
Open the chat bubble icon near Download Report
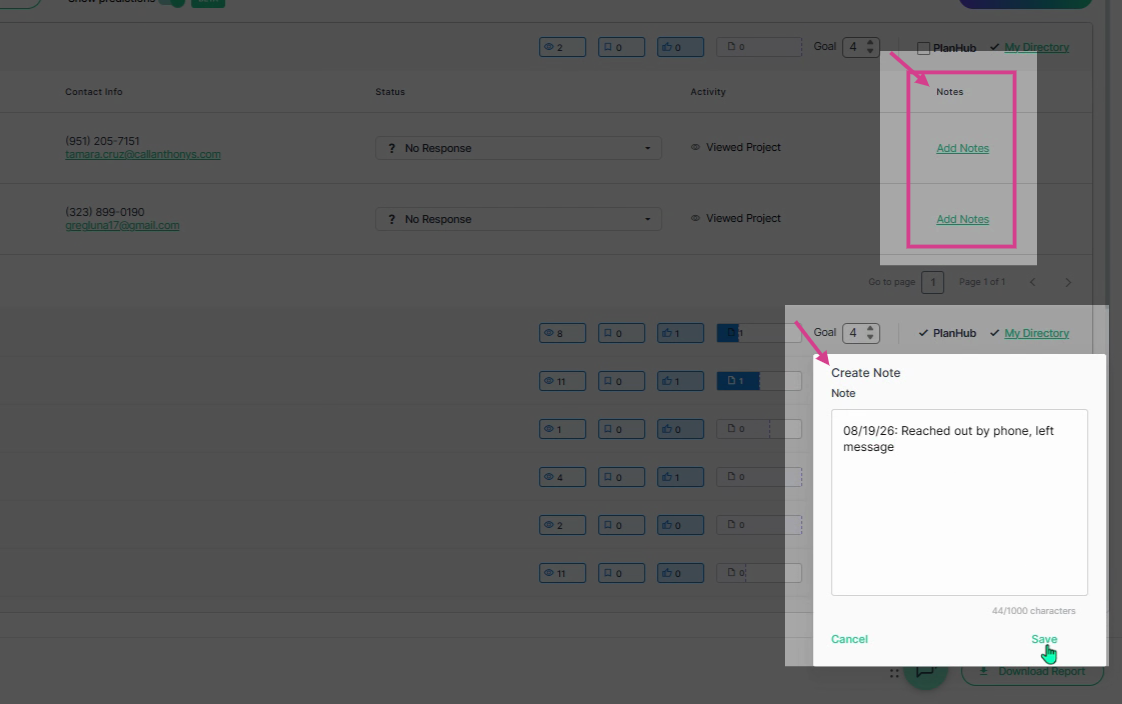pos(925,672)
